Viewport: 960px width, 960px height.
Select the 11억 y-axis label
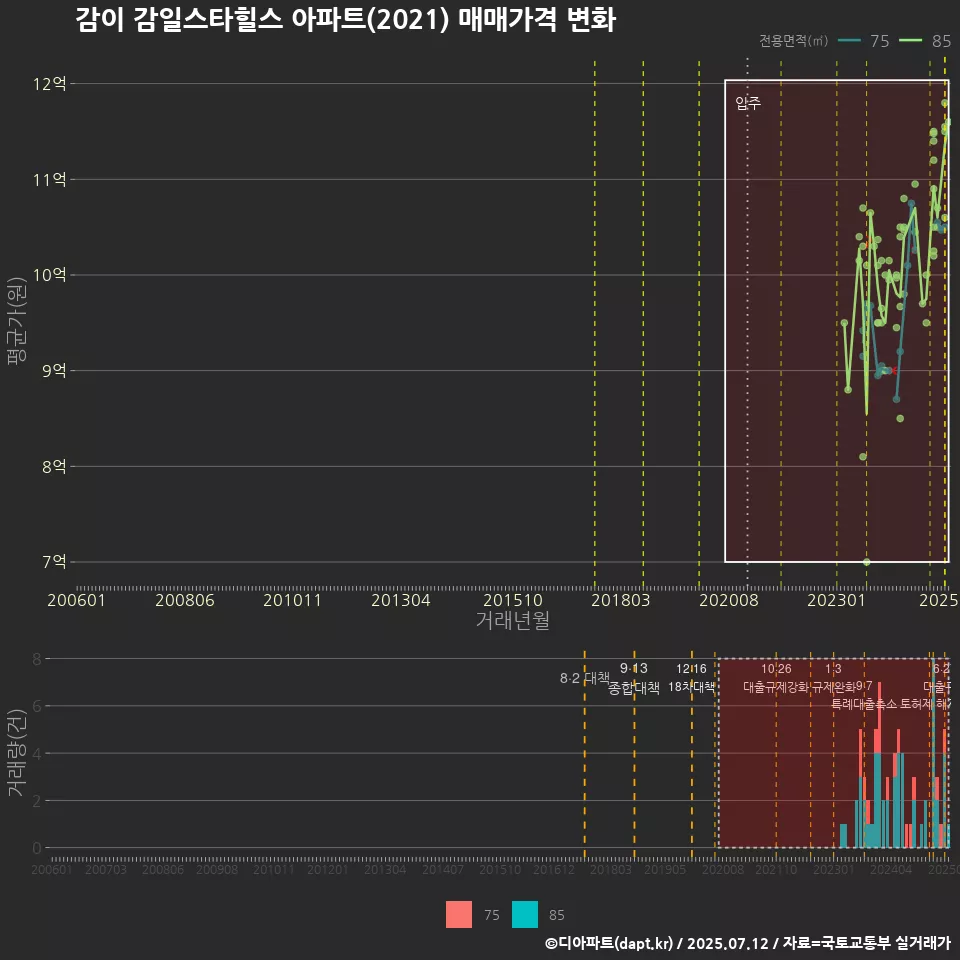coord(50,179)
